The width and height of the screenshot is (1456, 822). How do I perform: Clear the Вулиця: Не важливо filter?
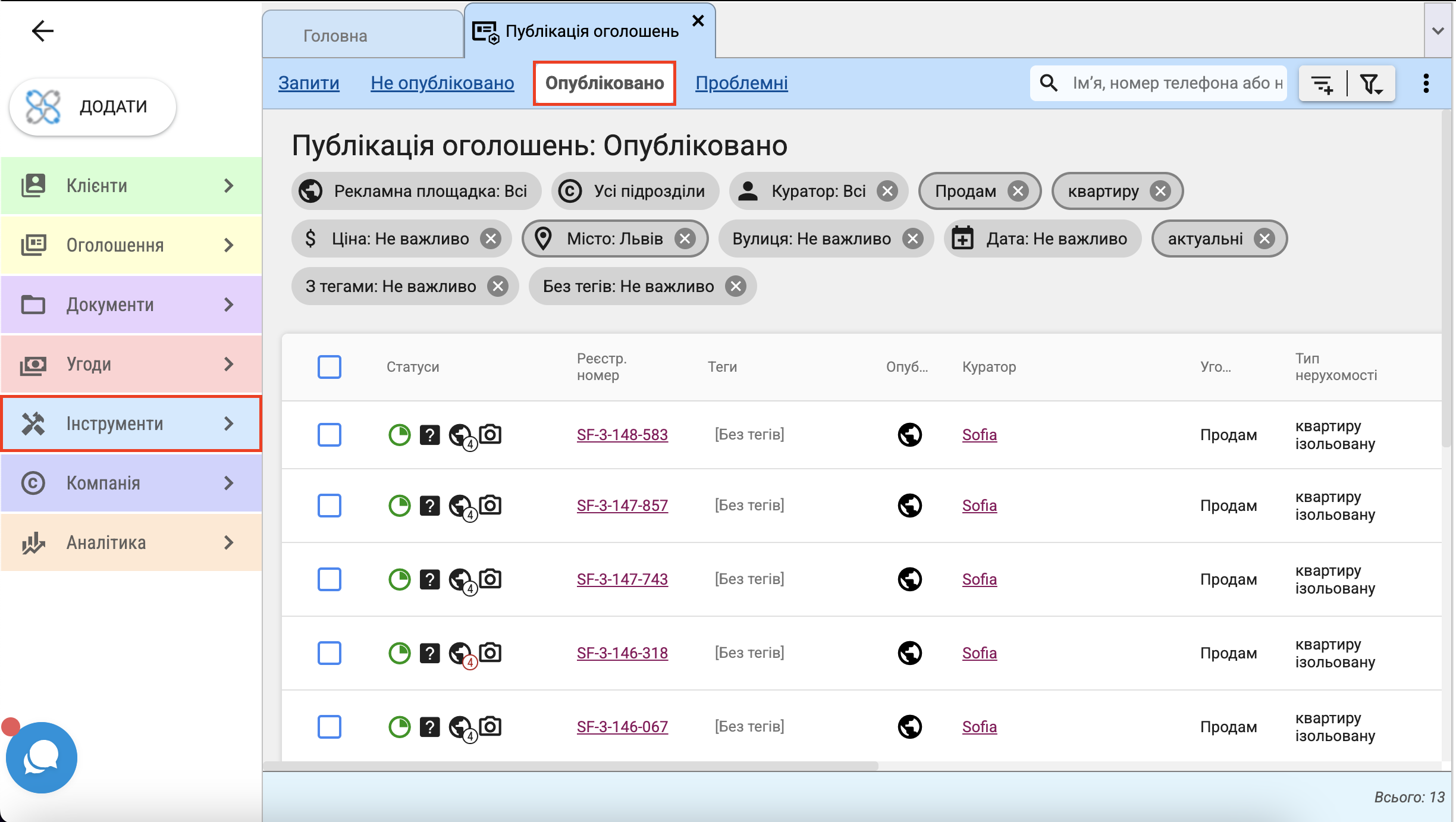(912, 239)
